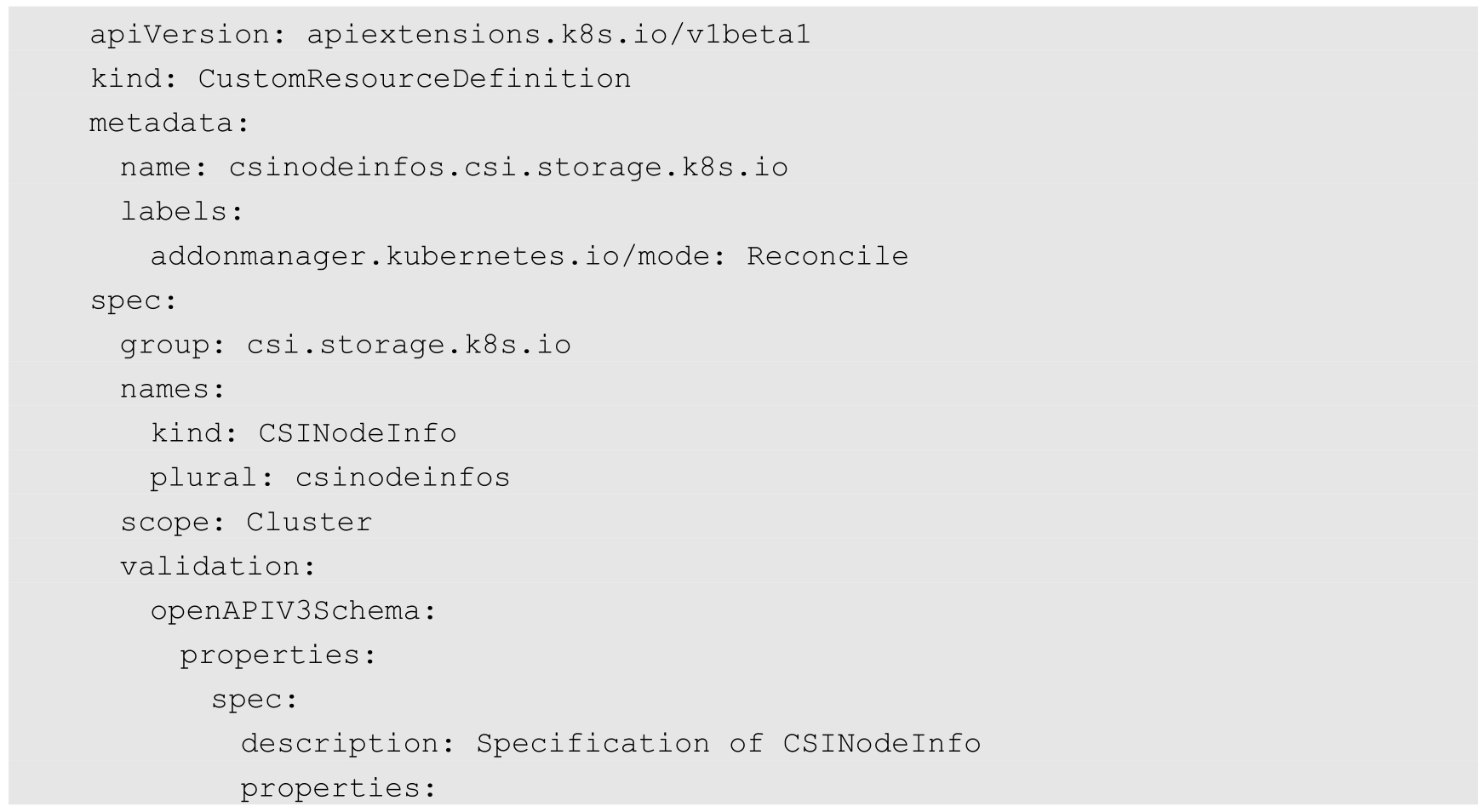1483x812 pixels.
Task: Click the csinodeinfos plural value
Action: point(402,477)
